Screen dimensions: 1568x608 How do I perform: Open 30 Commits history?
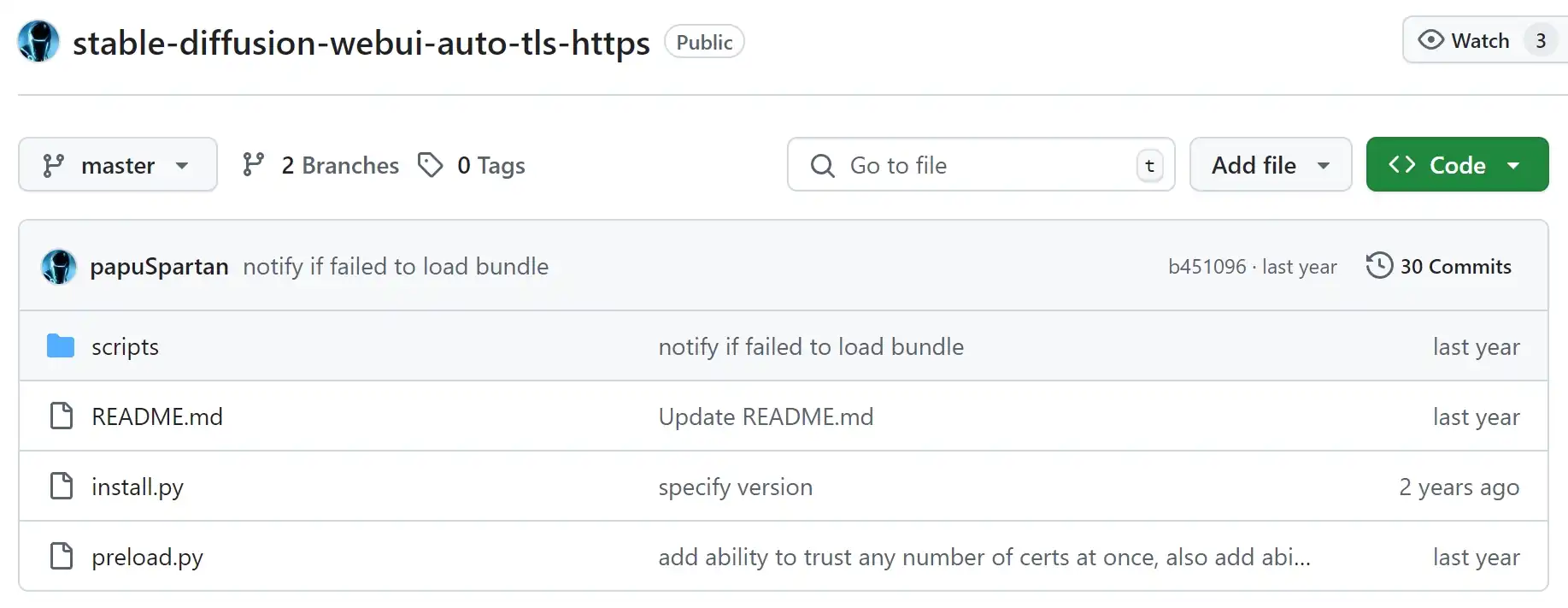[x=1439, y=266]
